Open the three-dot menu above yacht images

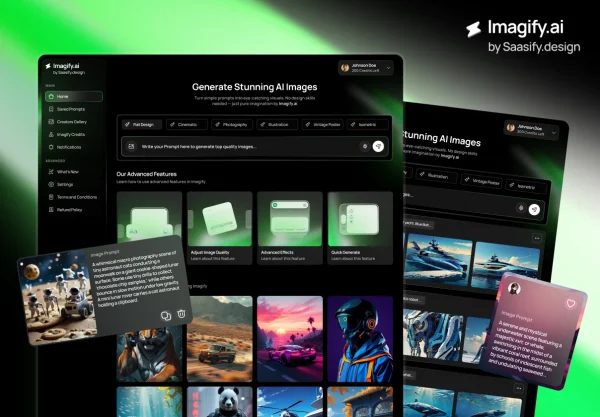[x=537, y=238]
